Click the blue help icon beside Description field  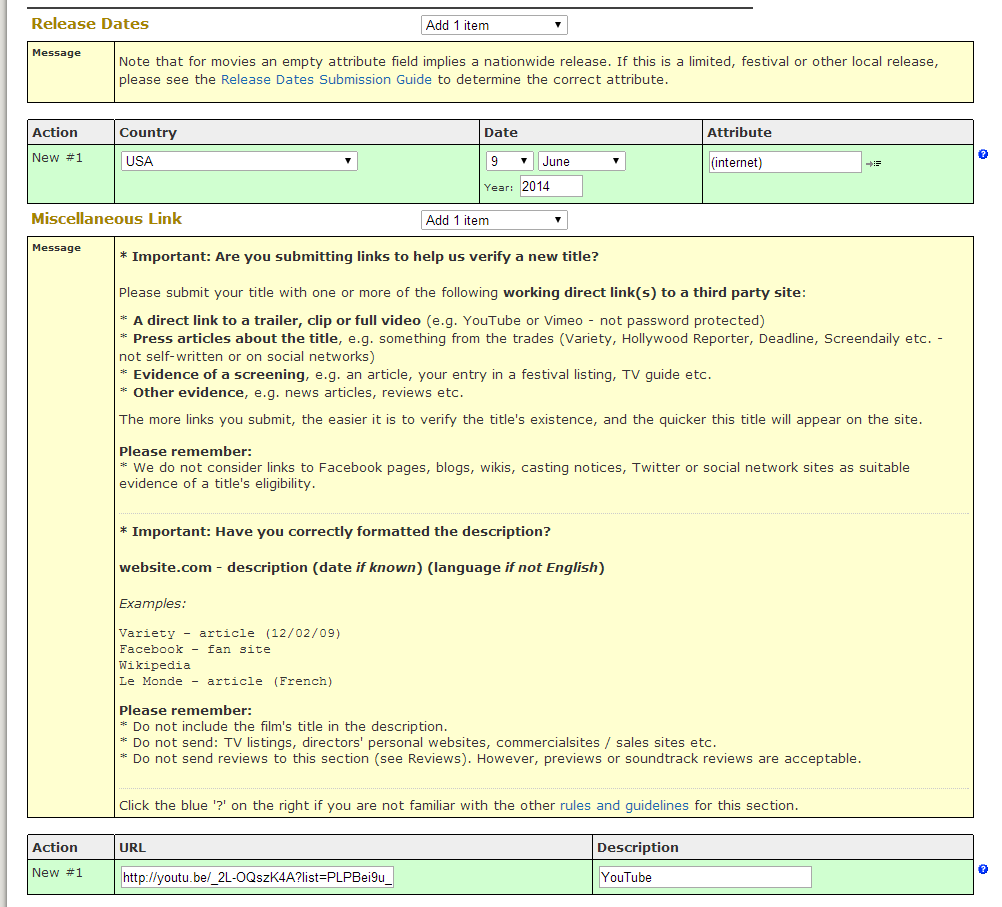983,869
